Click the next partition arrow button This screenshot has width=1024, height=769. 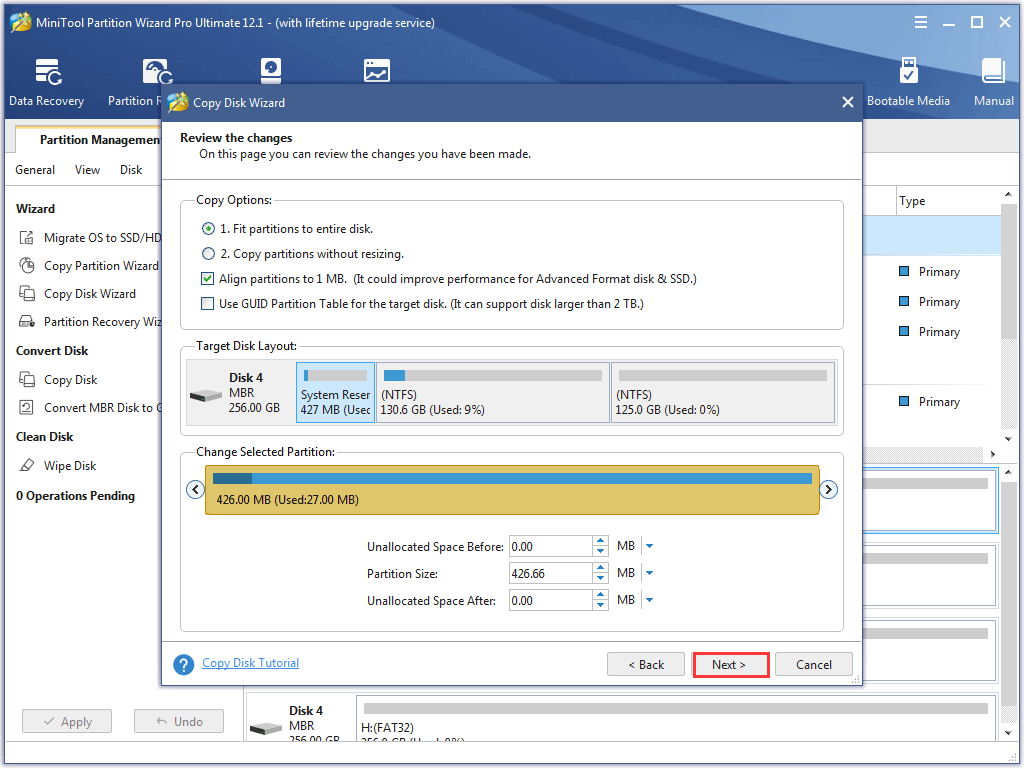pos(828,489)
